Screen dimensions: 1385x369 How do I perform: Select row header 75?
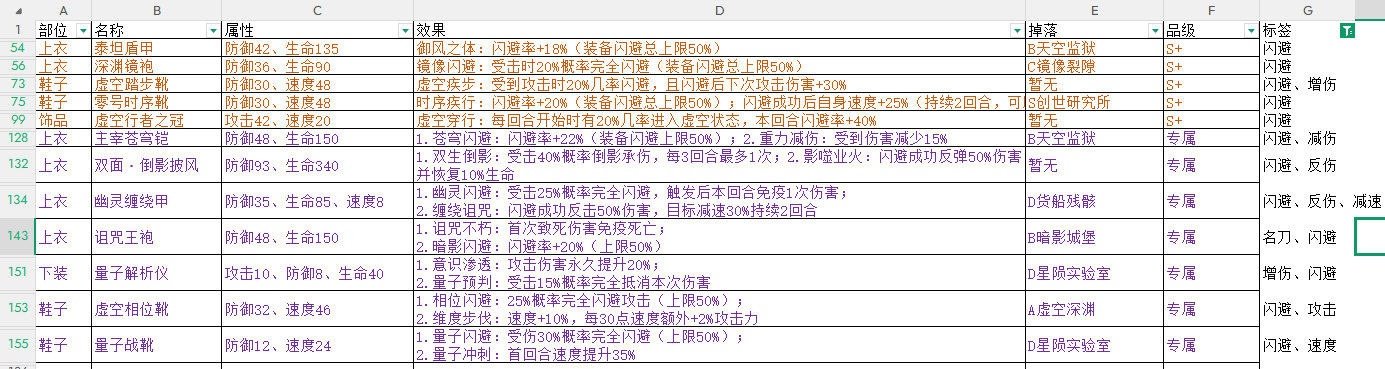(x=18, y=102)
